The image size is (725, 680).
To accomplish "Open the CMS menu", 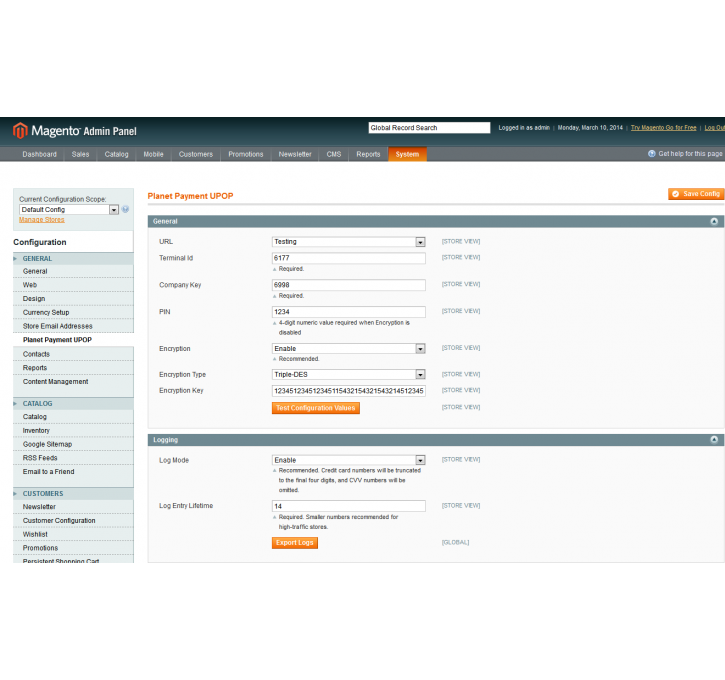I will (334, 154).
